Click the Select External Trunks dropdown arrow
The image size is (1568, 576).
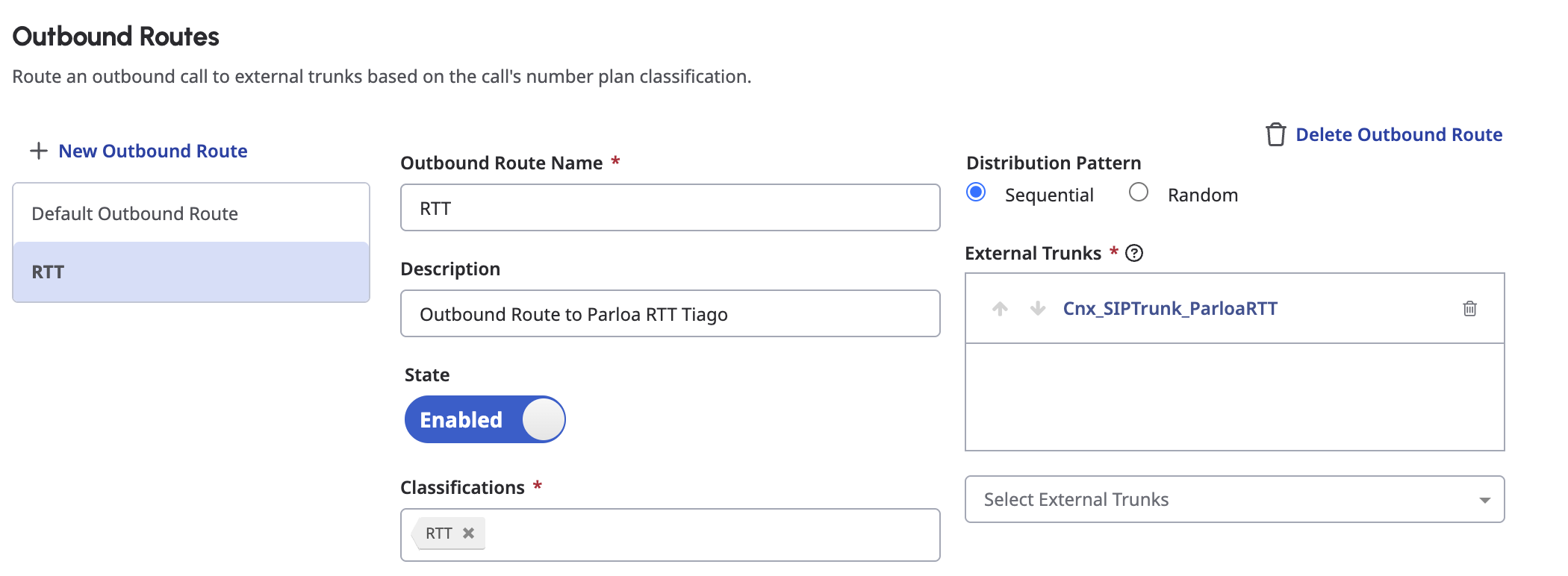(x=1484, y=500)
